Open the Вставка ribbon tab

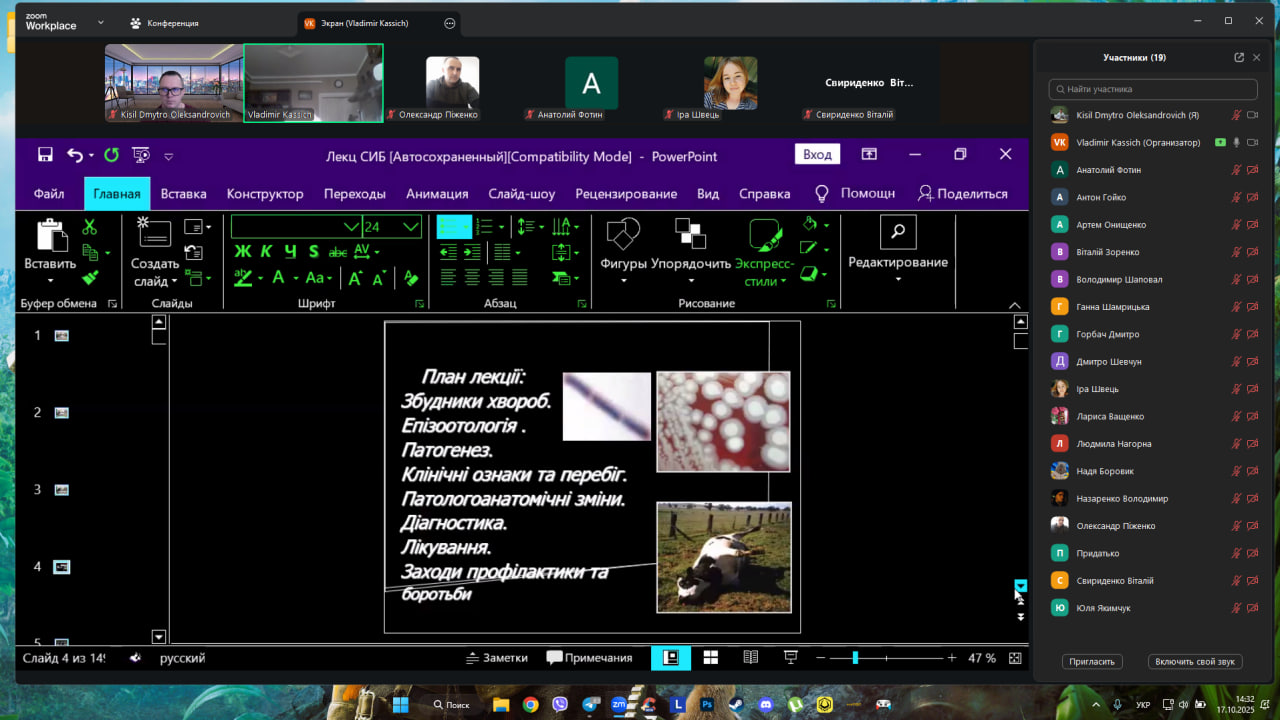pos(183,194)
